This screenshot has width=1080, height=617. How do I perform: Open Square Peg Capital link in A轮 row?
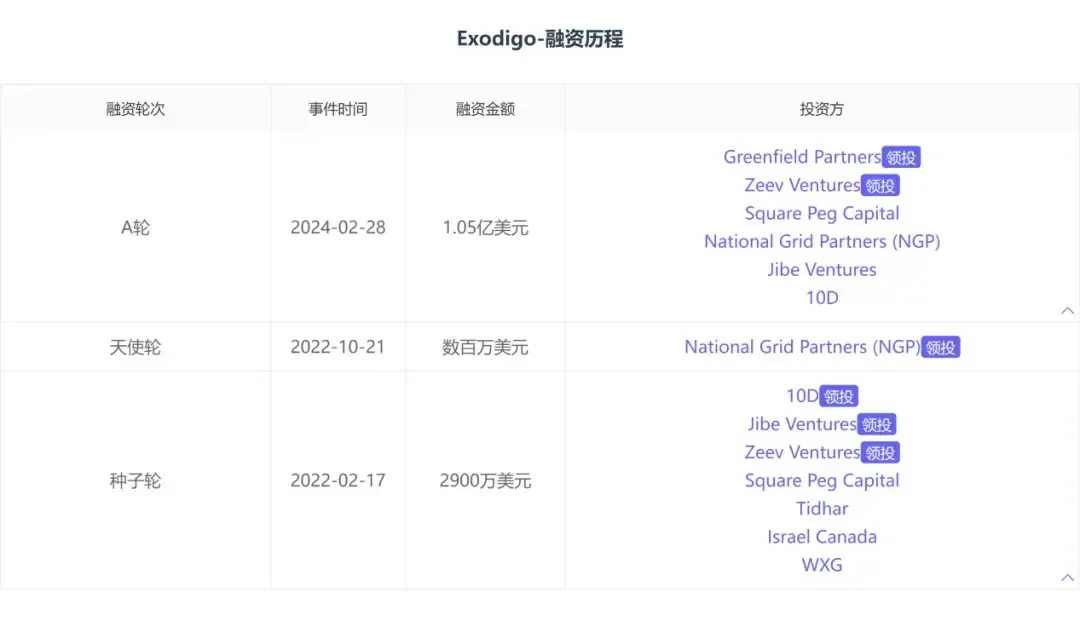click(x=822, y=213)
